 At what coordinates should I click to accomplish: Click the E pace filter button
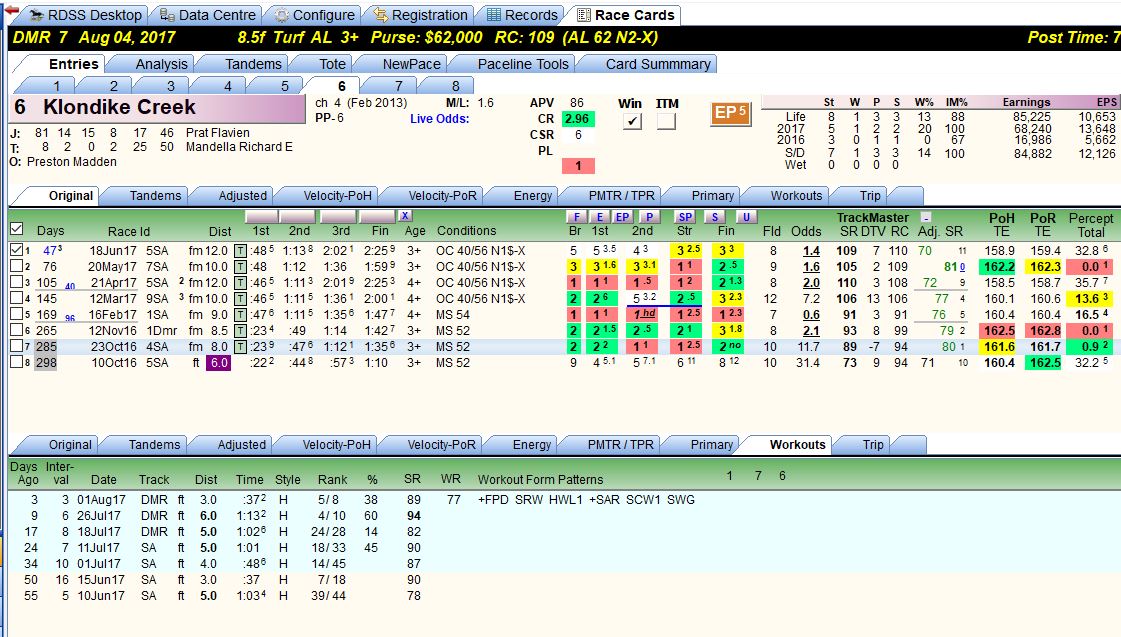[600, 217]
